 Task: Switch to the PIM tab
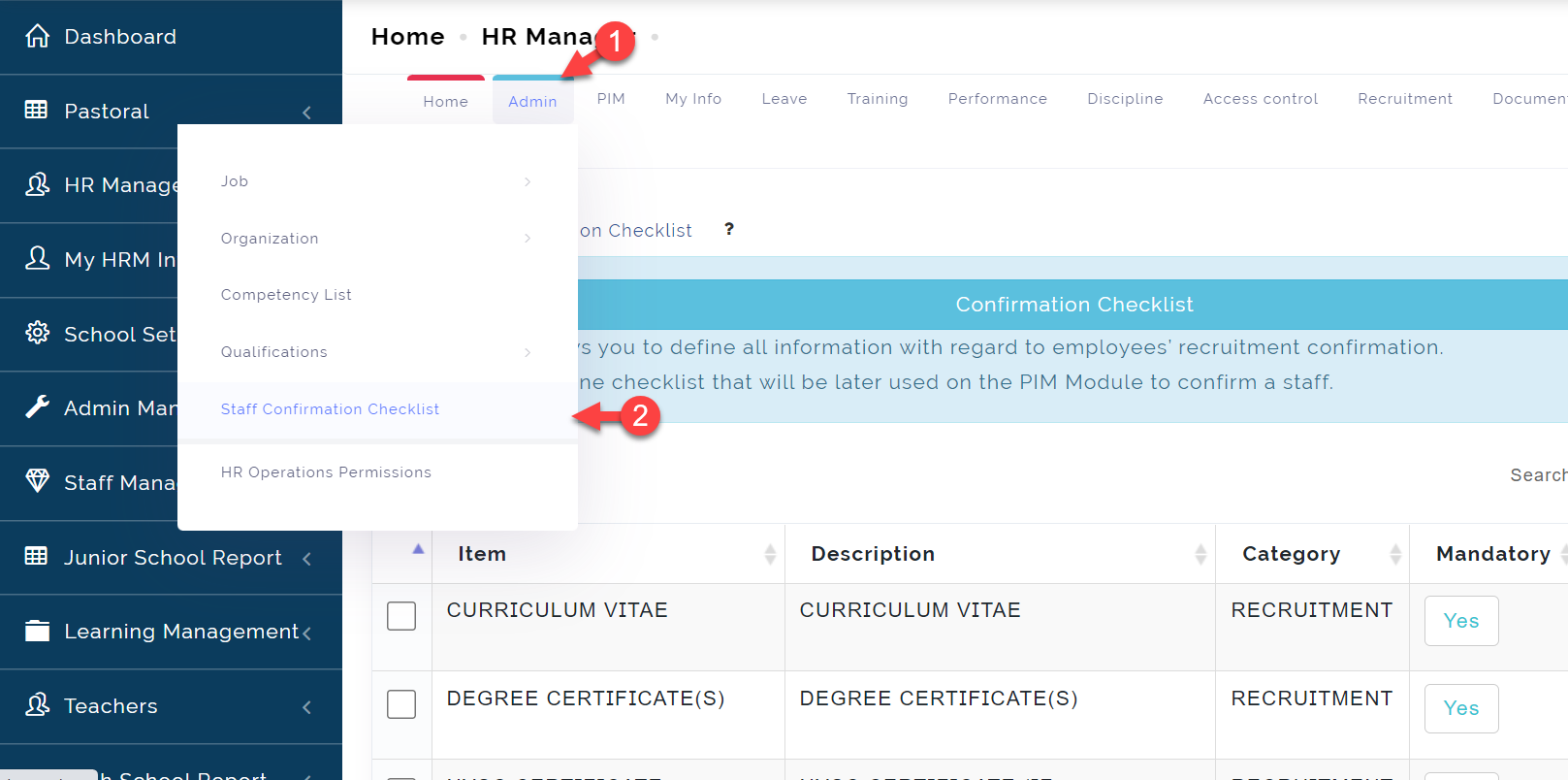click(x=611, y=99)
